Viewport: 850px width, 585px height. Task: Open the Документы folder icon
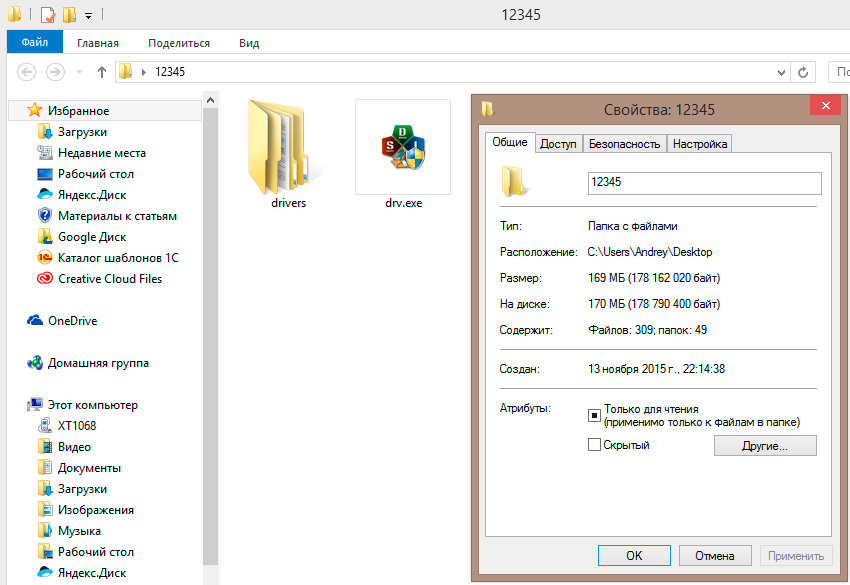[x=44, y=468]
